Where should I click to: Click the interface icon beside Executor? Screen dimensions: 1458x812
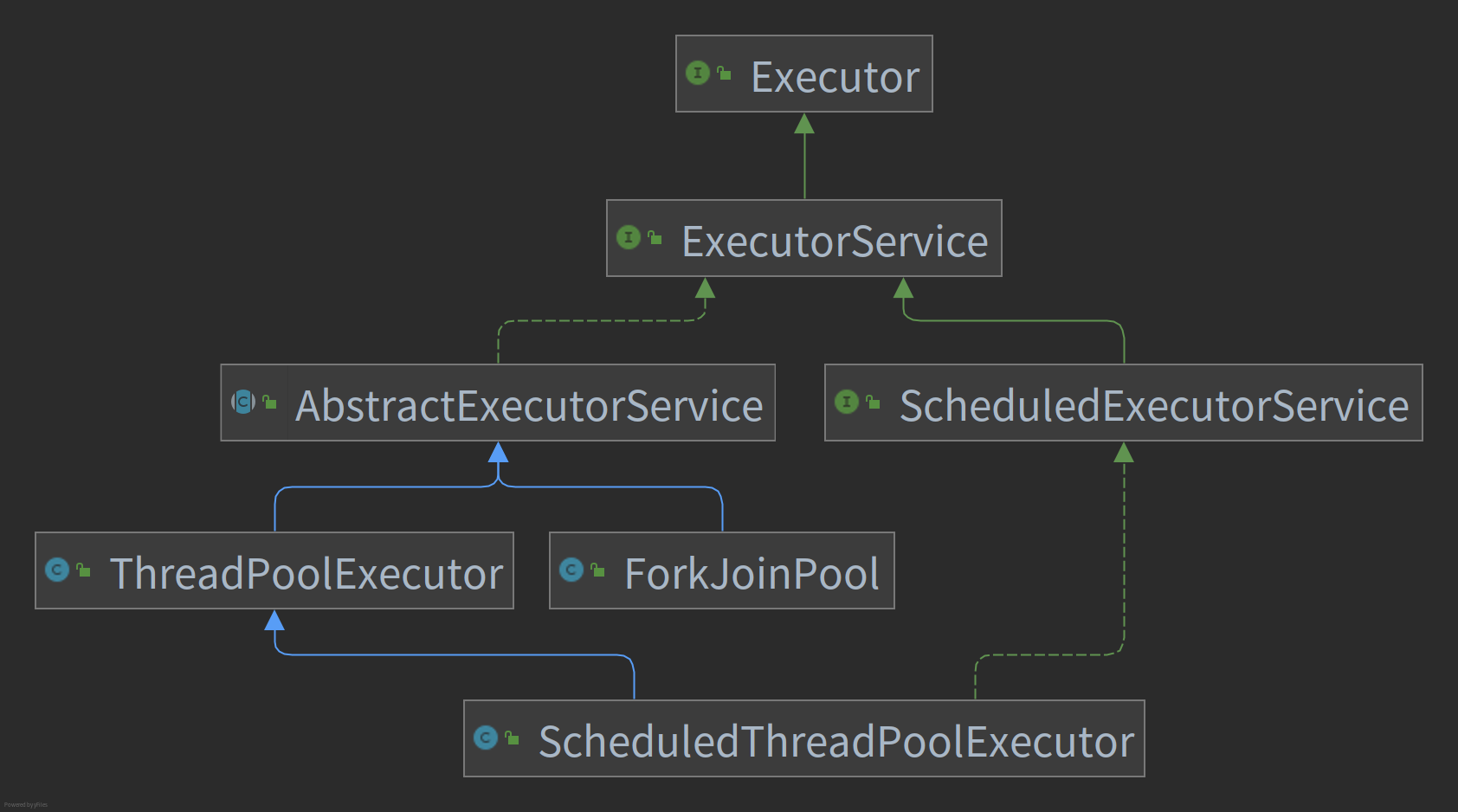point(698,73)
